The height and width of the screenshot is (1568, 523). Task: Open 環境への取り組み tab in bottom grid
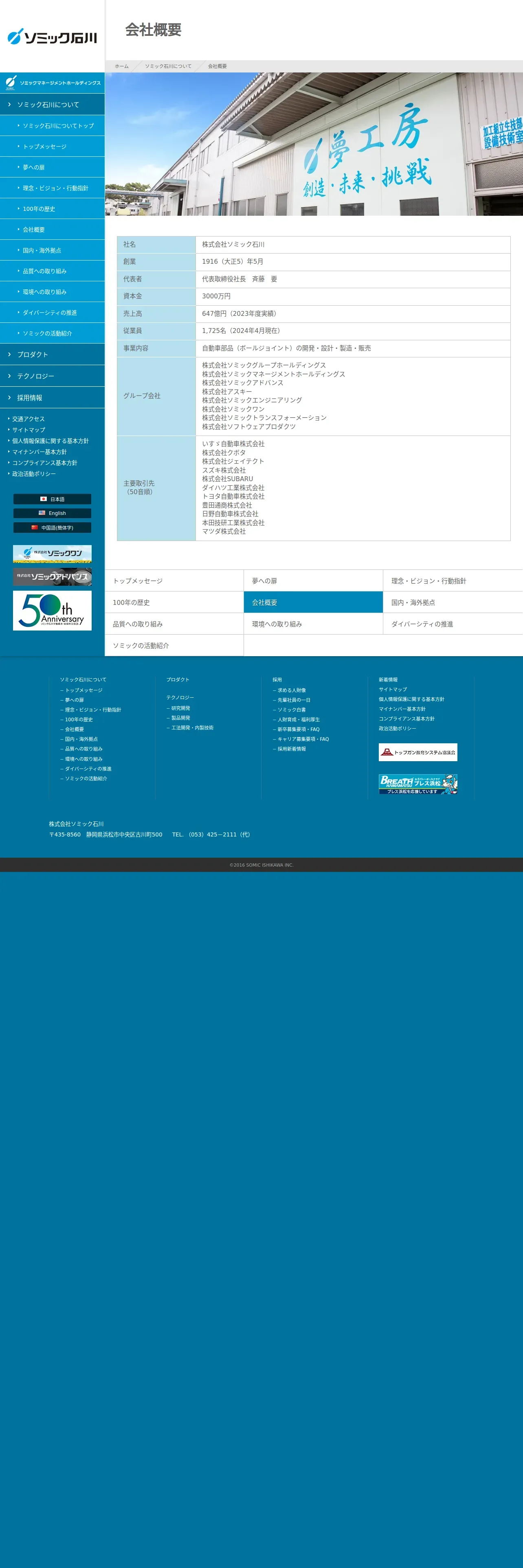click(313, 624)
